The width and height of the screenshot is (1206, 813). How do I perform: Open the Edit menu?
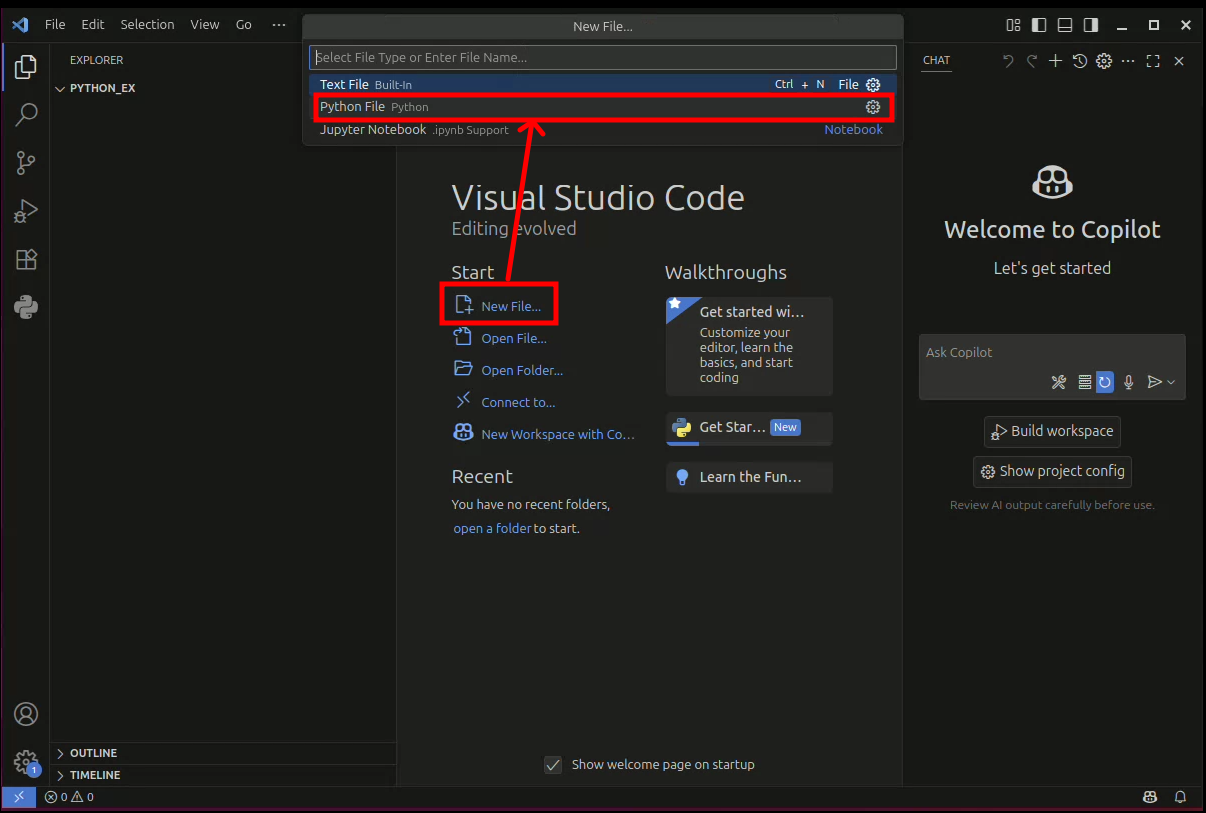tap(93, 25)
